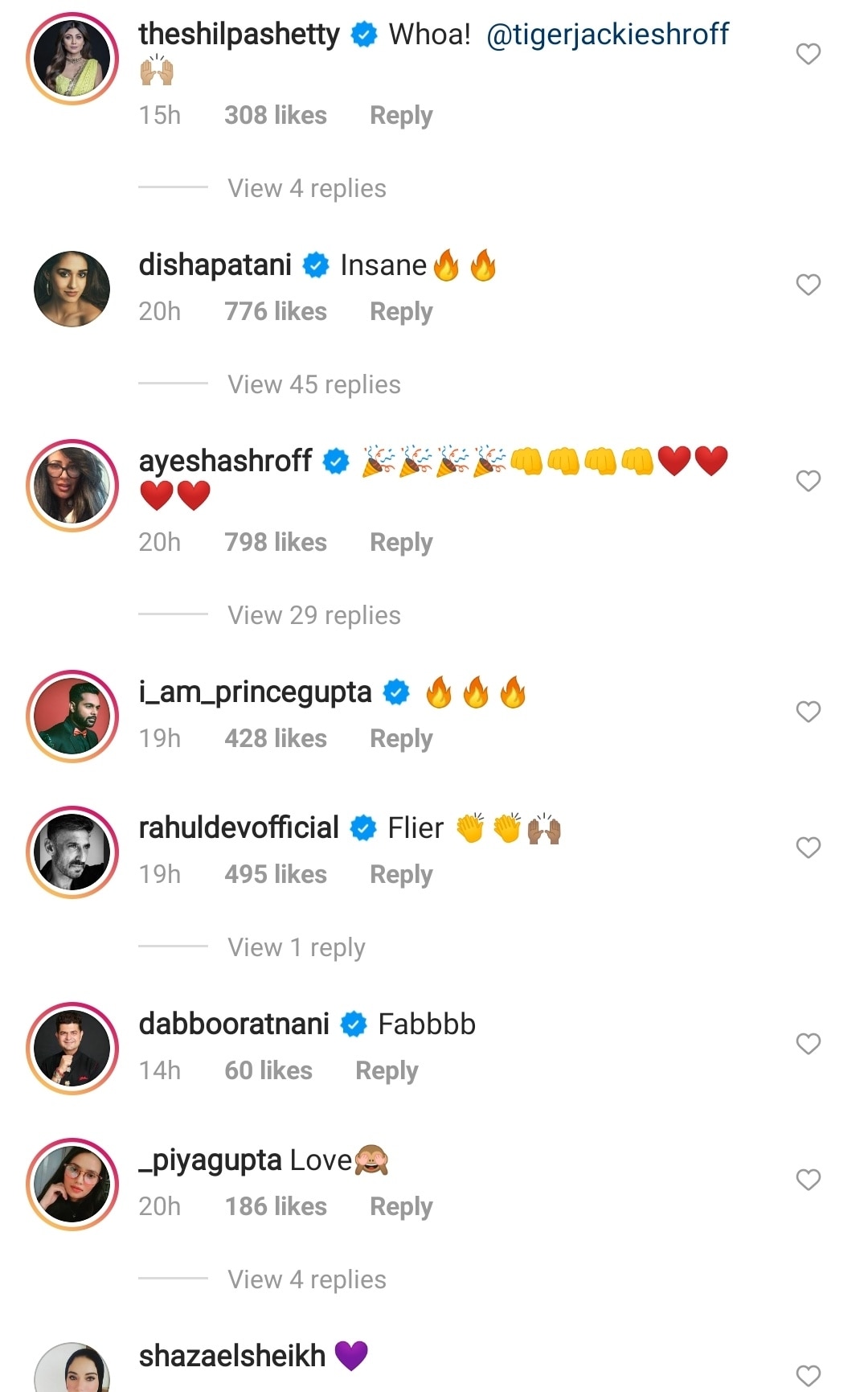Like _piyagupta's Love comment

[808, 1180]
